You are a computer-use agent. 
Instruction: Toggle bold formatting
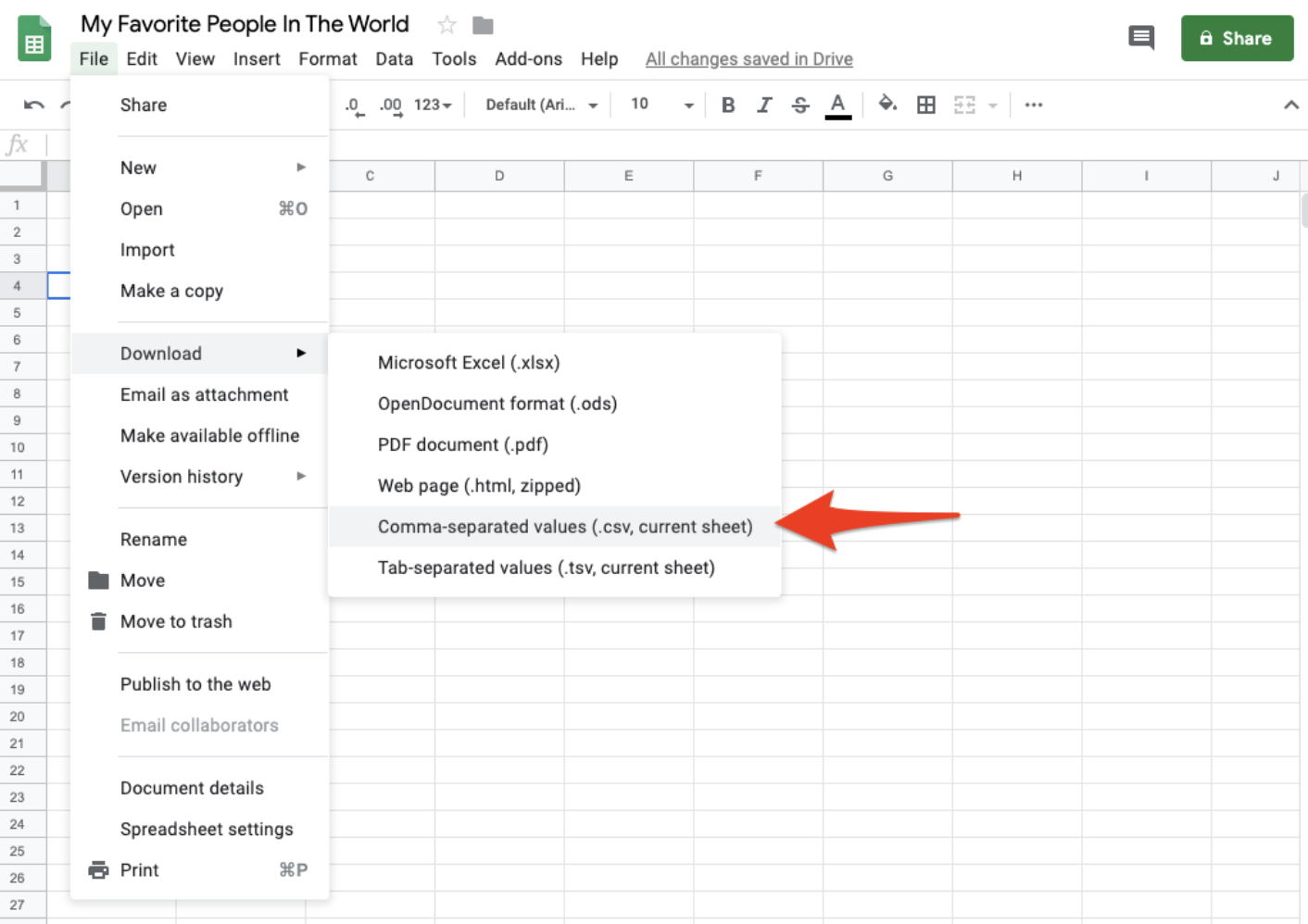[x=728, y=105]
